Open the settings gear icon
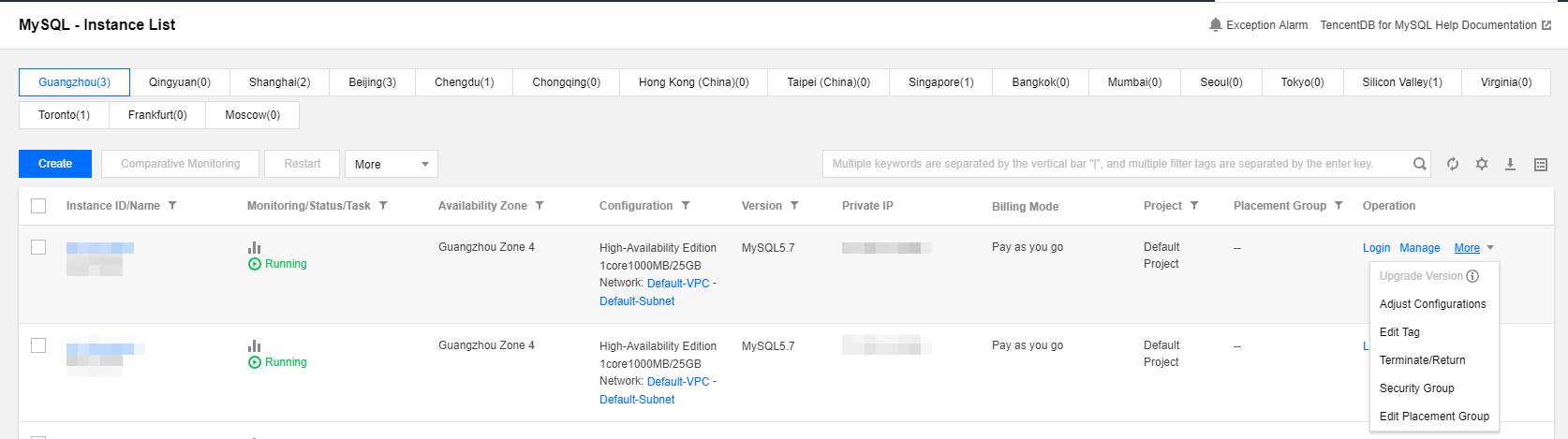1568x439 pixels. click(1482, 164)
